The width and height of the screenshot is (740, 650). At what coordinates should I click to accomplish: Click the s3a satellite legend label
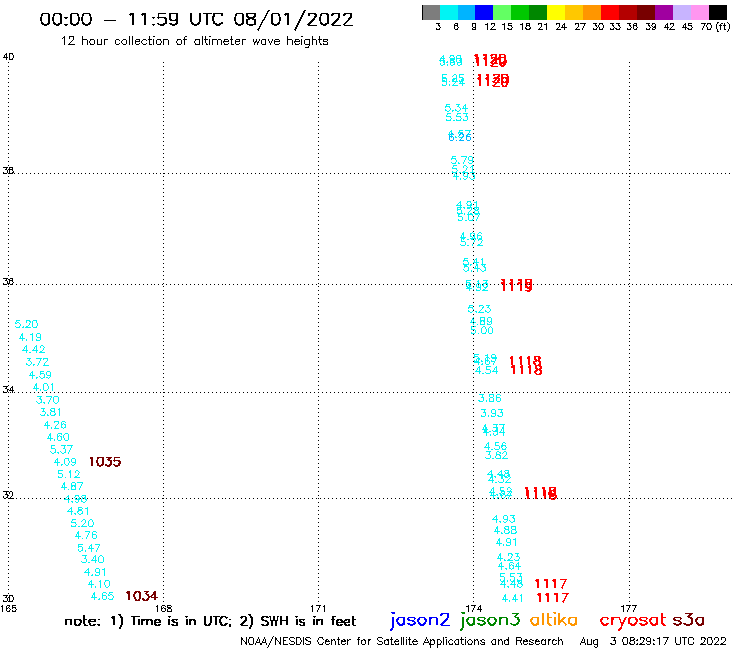tap(688, 620)
